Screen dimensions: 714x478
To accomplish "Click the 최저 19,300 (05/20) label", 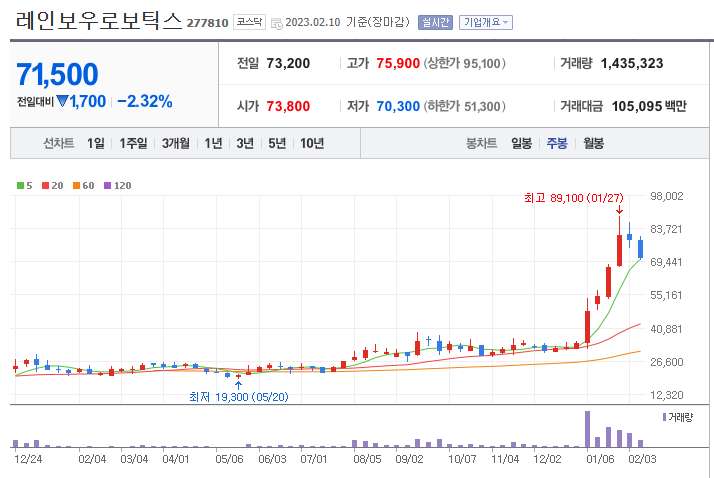I will 239,397.
